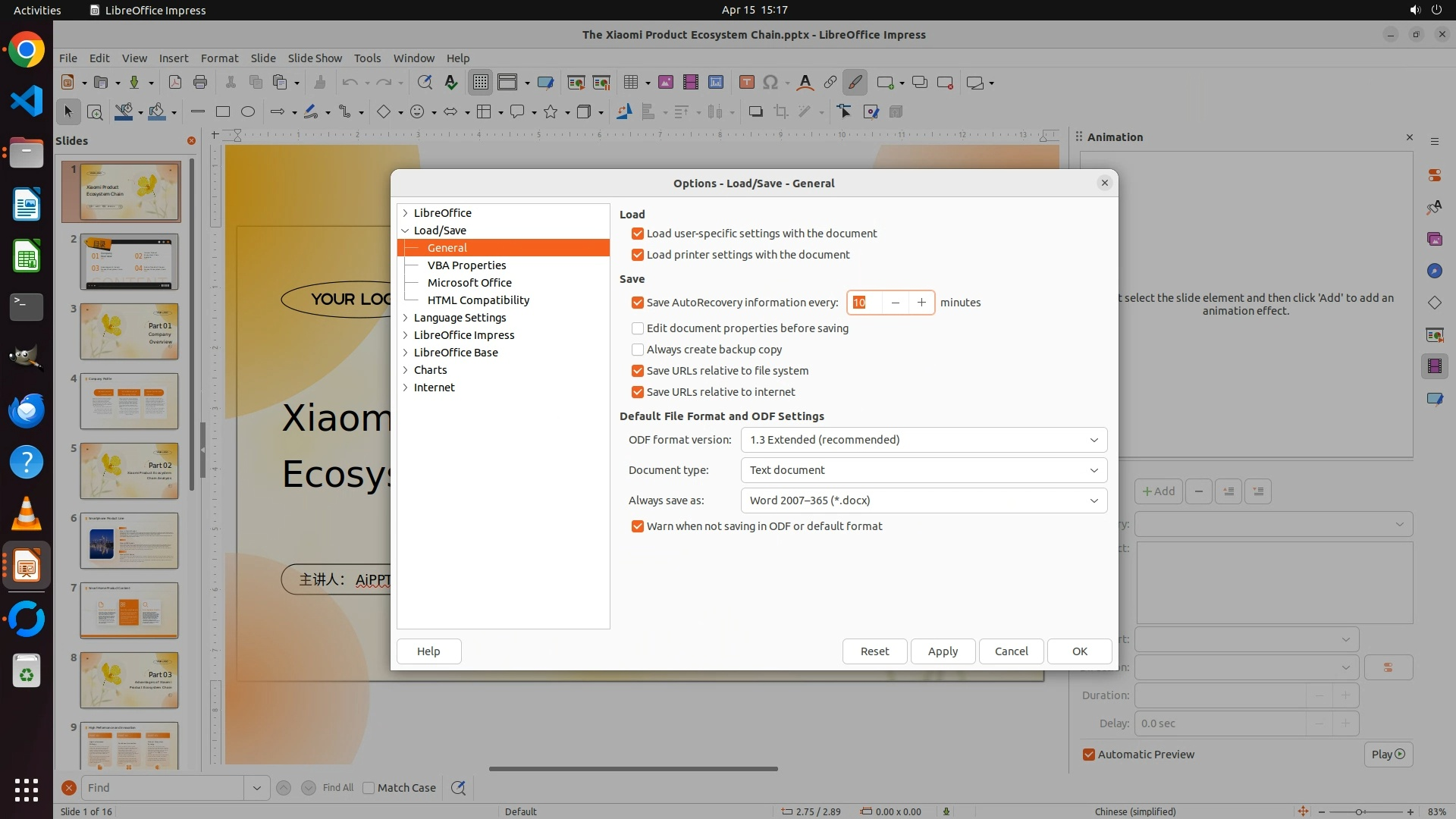Screen dimensions: 1456x819
Task: Insert Special Character omega icon
Action: pos(770,83)
